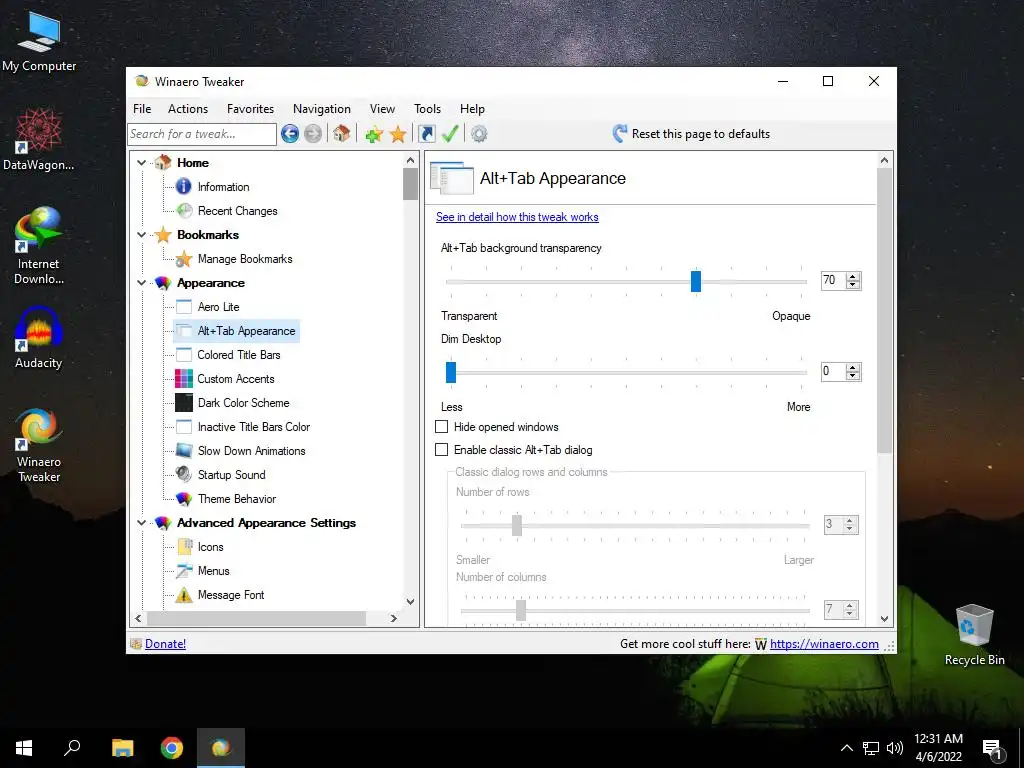Click the green checkmark toolbar icon
Screen dimensions: 1024x768
pos(450,134)
